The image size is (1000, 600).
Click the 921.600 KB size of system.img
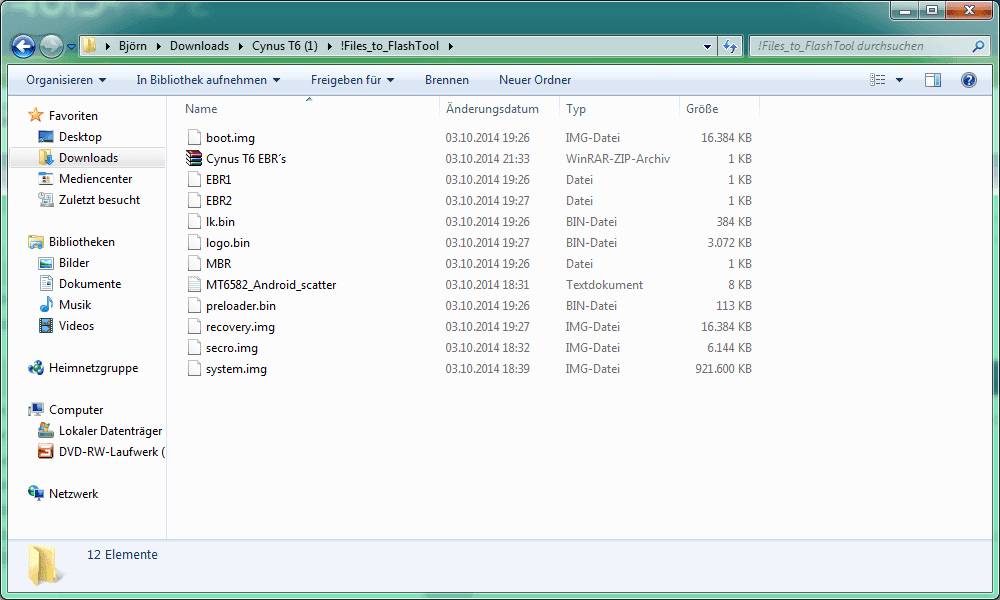[x=723, y=369]
